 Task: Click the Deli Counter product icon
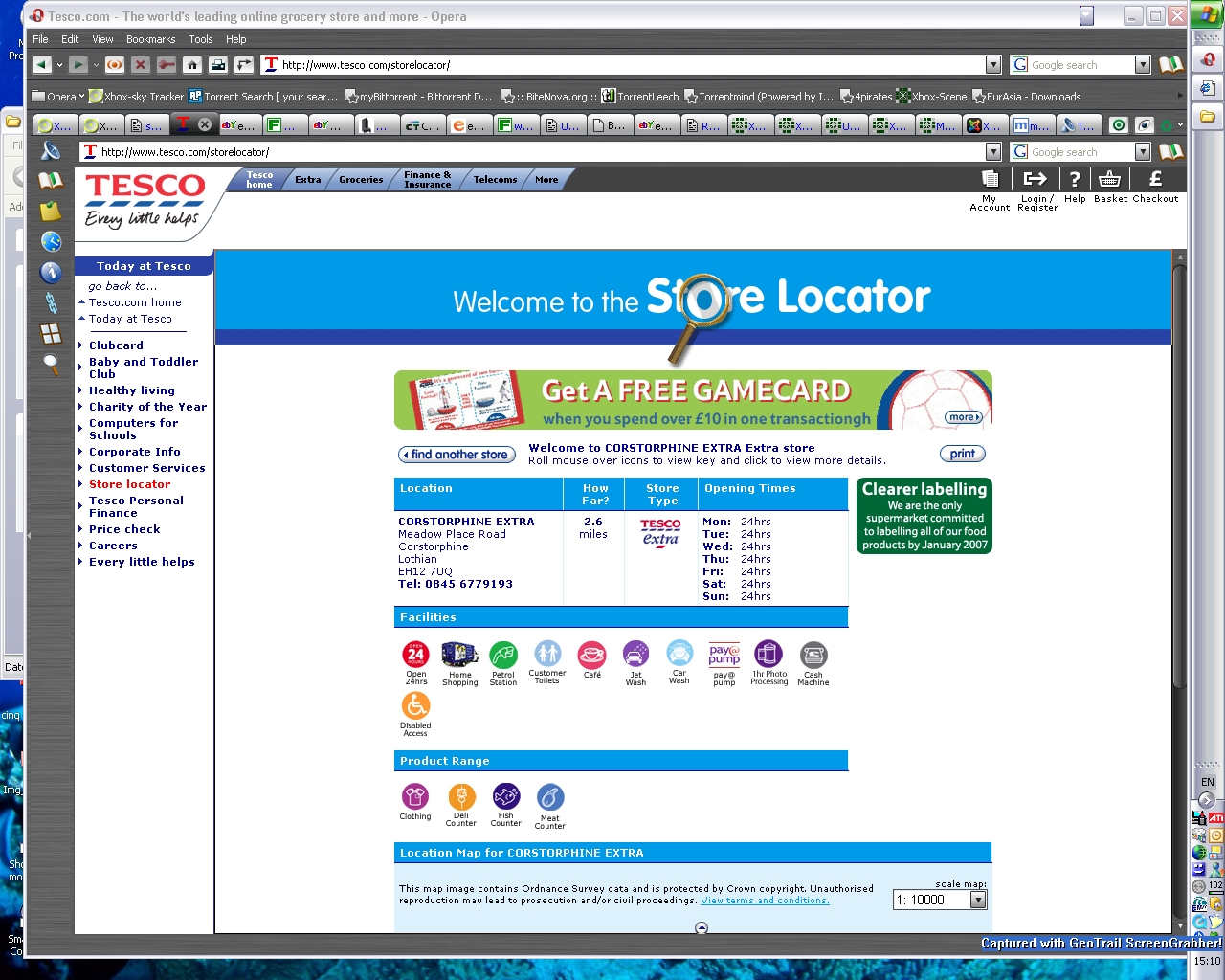click(461, 796)
